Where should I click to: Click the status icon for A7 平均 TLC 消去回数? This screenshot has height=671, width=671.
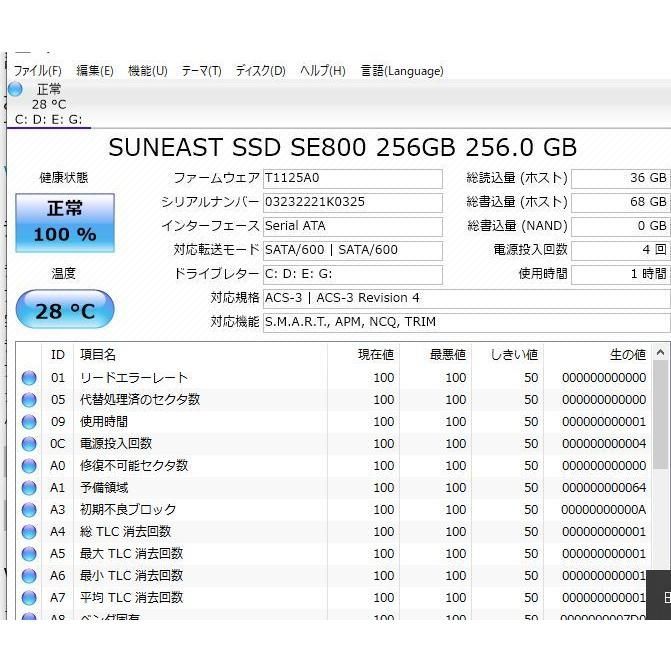(29, 598)
